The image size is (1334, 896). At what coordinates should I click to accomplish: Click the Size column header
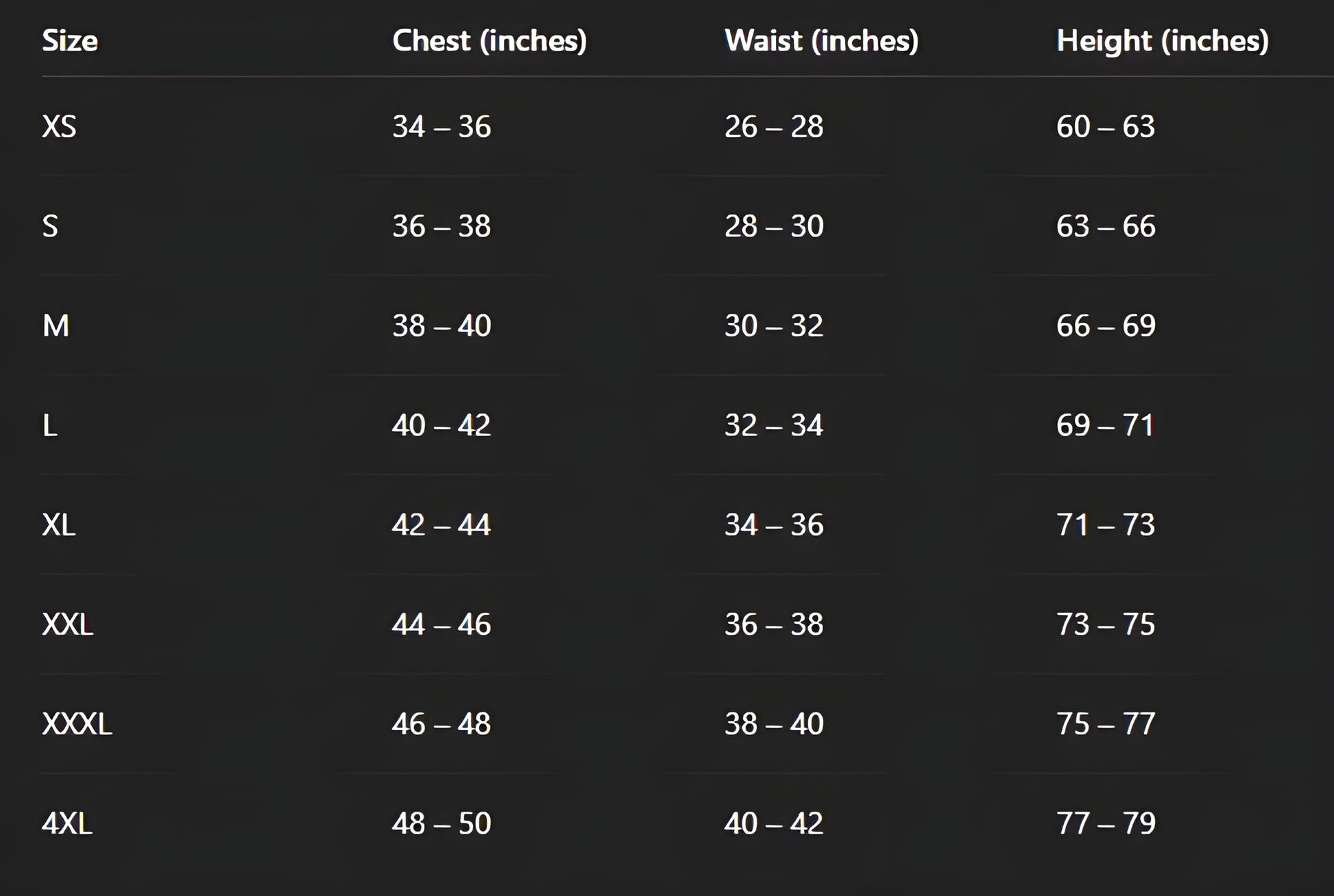(70, 40)
